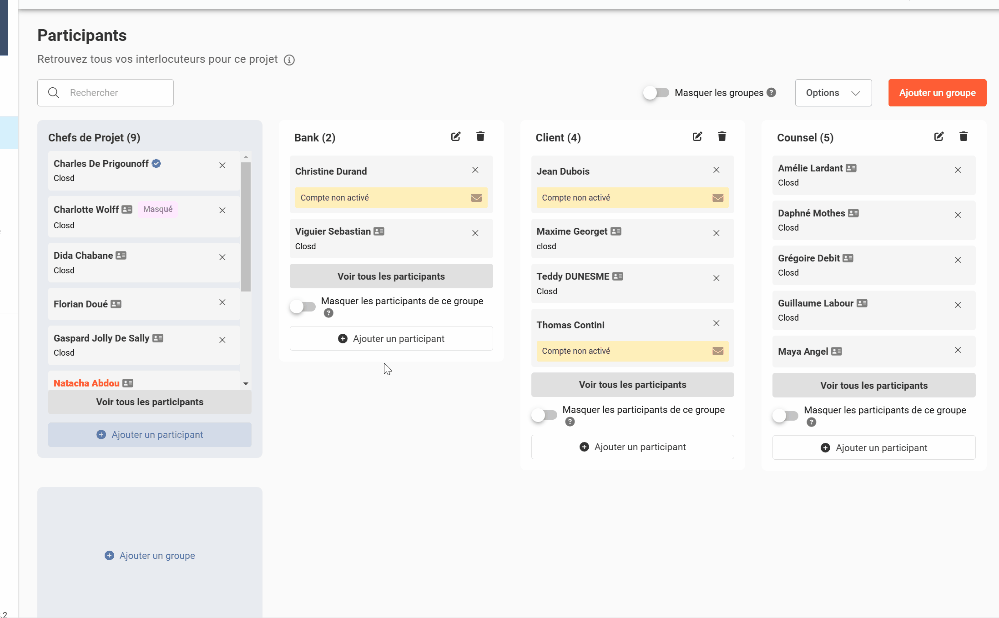Image resolution: width=999 pixels, height=618 pixels.
Task: Delete the Counsel group via trash icon
Action: click(x=963, y=137)
